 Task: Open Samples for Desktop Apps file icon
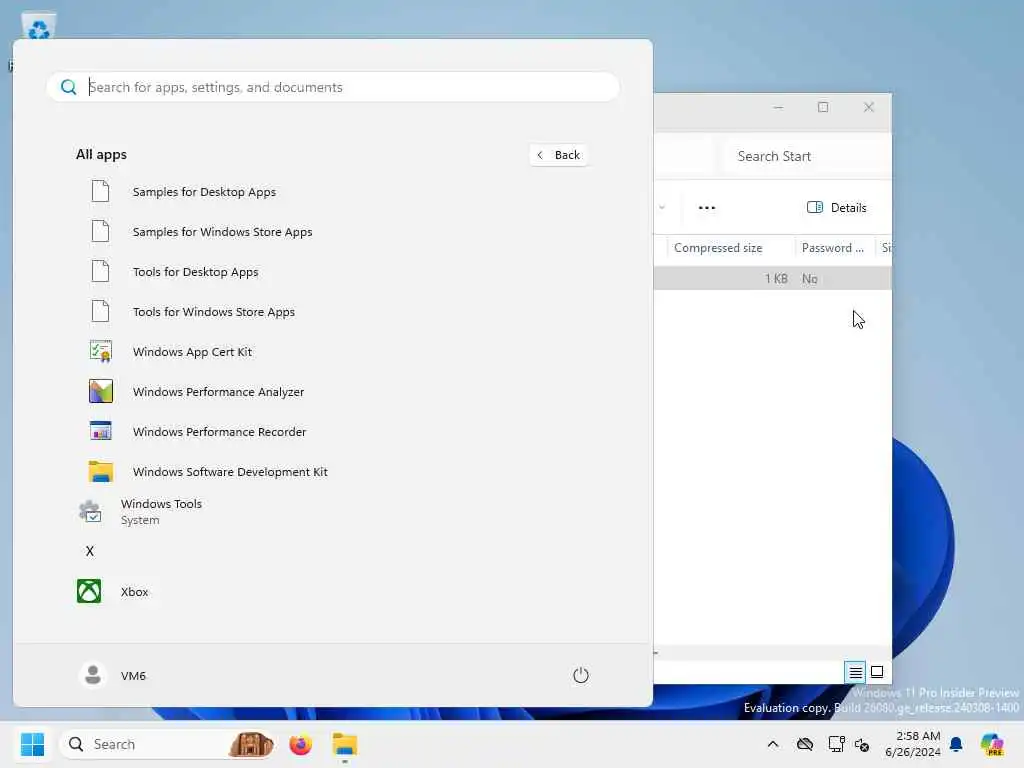(100, 191)
